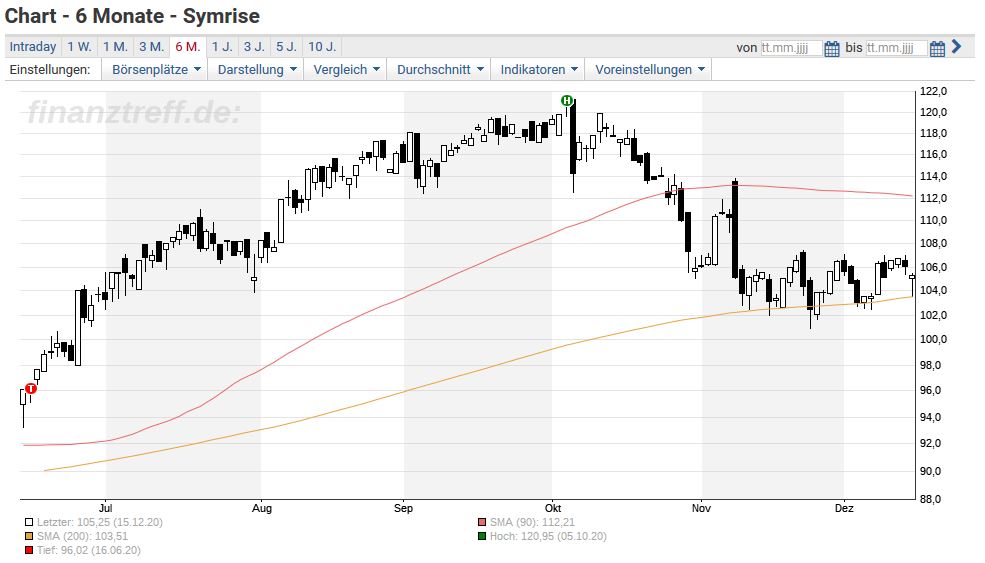Select the 10 J. timeframe tab
985x563 pixels.
pos(322,46)
